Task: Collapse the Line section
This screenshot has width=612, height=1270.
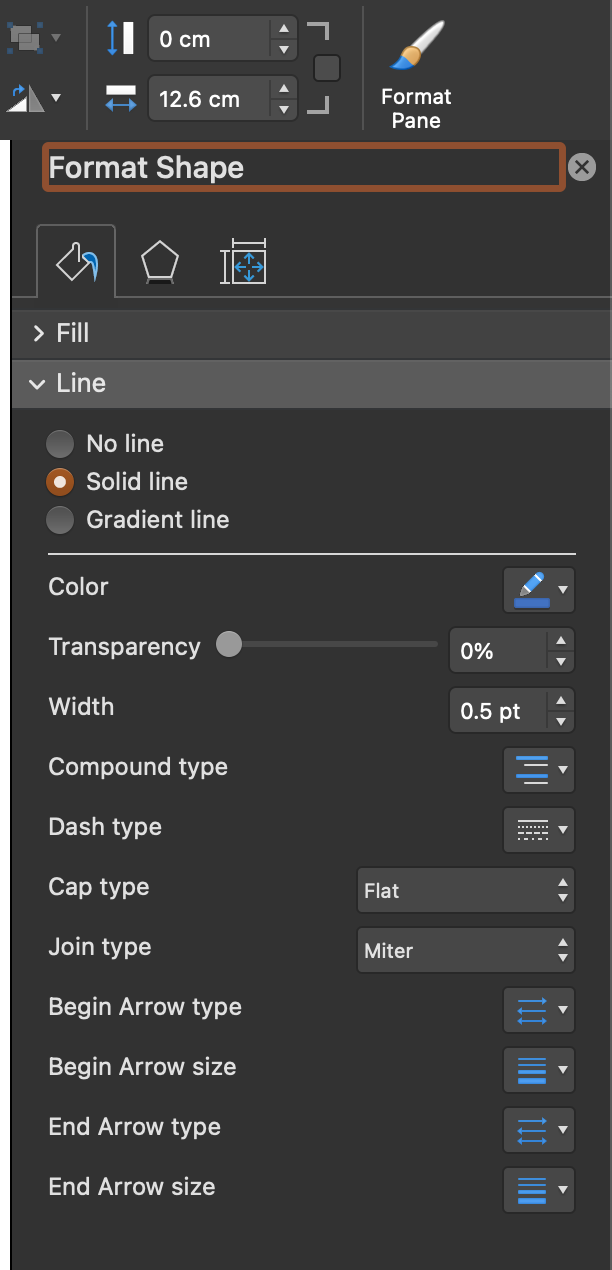Action: click(37, 383)
